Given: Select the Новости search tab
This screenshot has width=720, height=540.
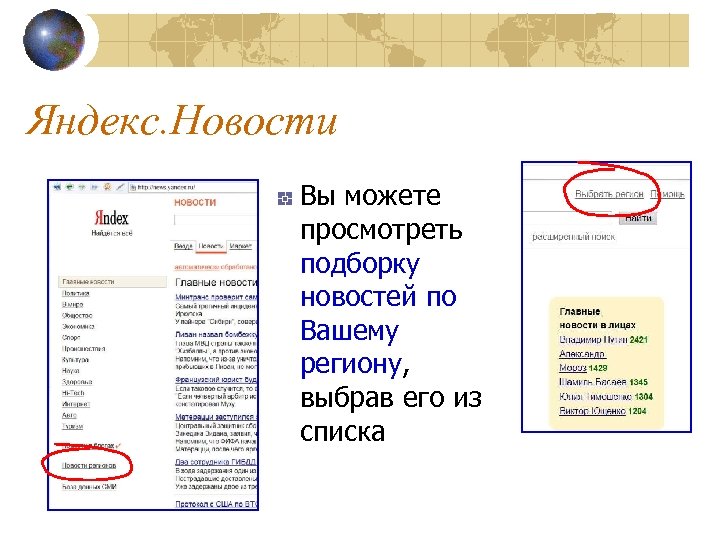Looking at the screenshot, I should 211,247.
